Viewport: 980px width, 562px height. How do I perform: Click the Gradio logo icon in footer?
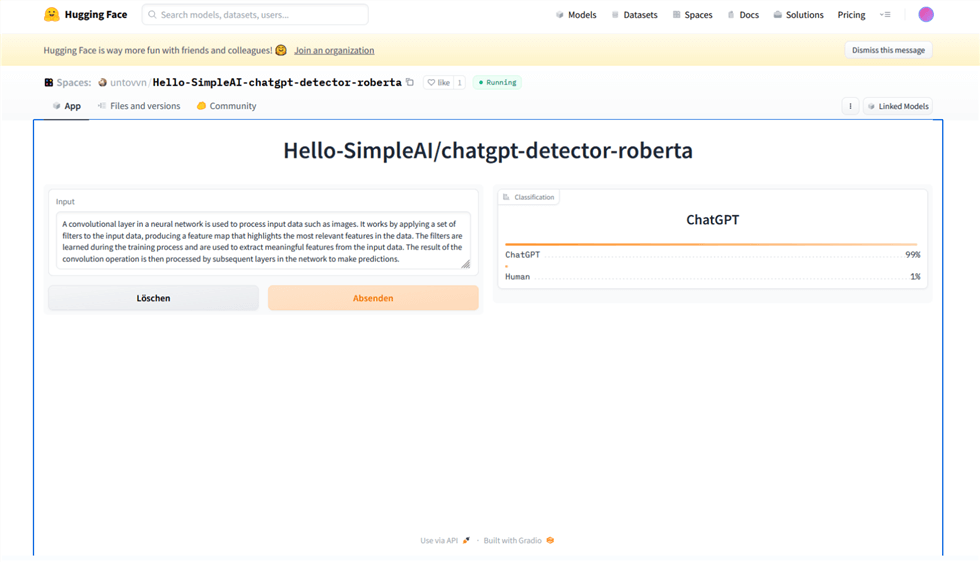550,540
